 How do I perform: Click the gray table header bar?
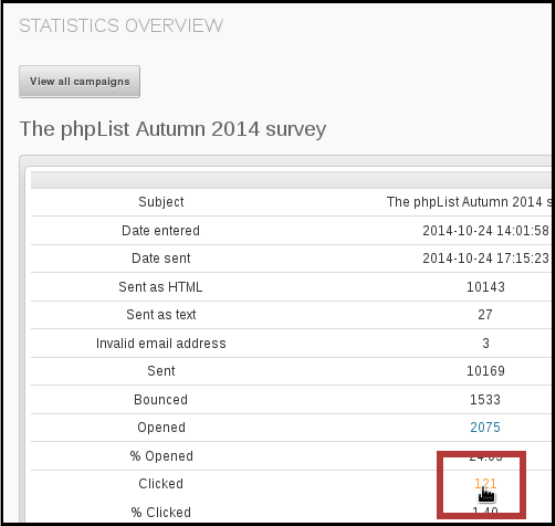click(x=291, y=180)
